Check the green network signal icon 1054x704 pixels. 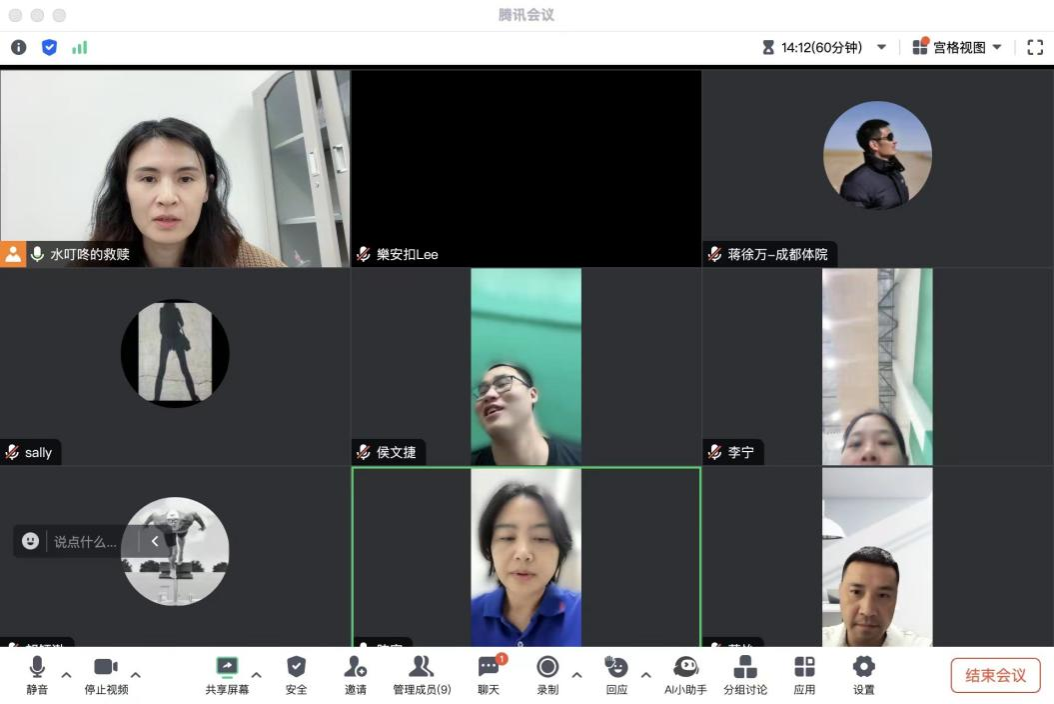point(79,47)
